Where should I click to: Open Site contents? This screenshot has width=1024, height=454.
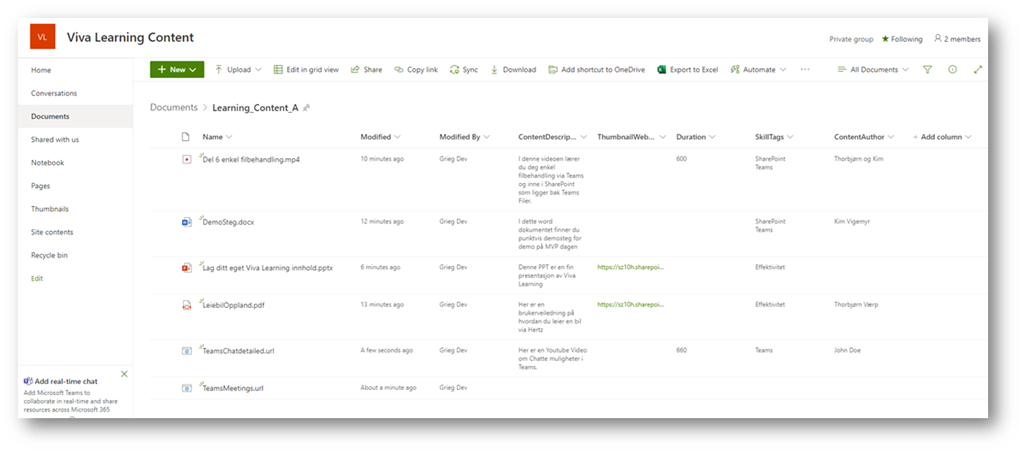(x=52, y=233)
